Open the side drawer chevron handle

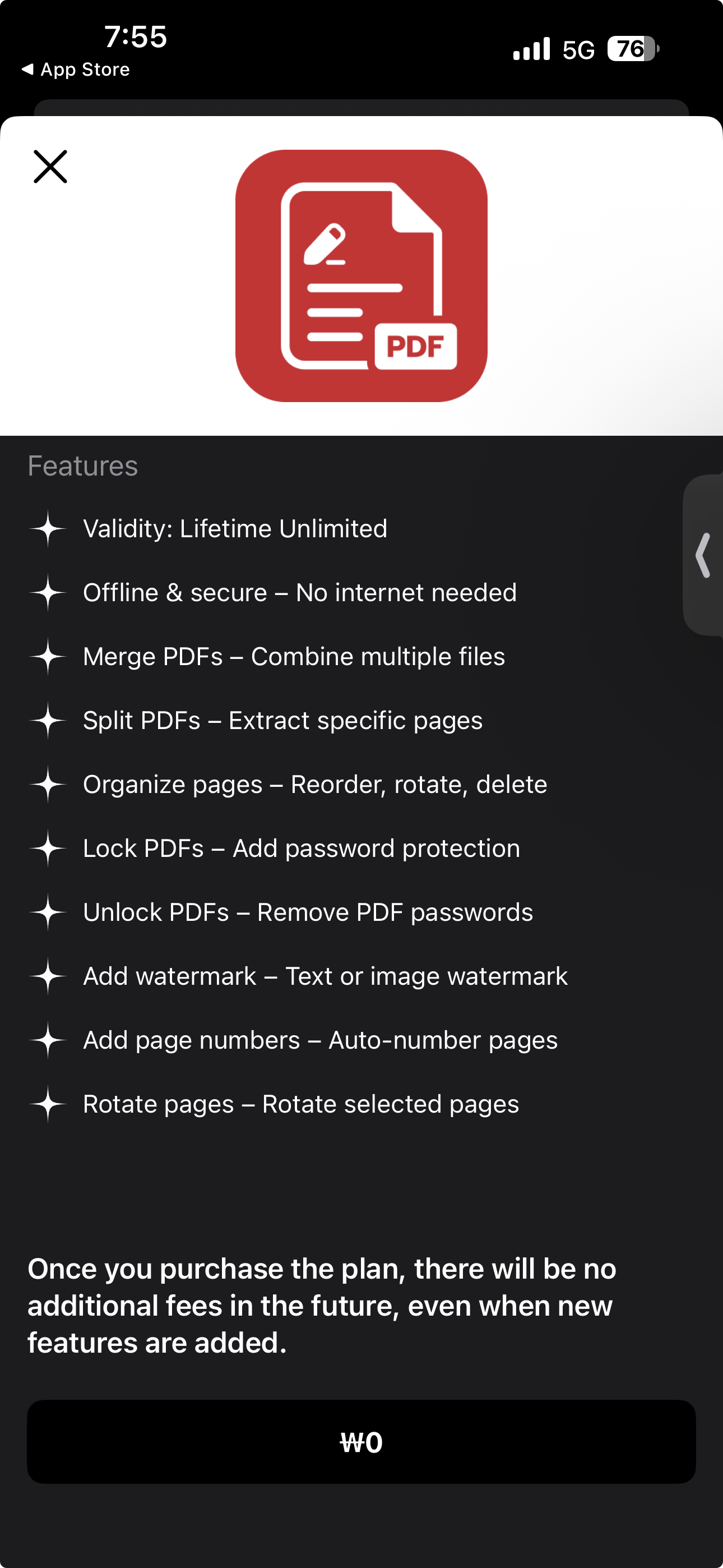coord(703,555)
